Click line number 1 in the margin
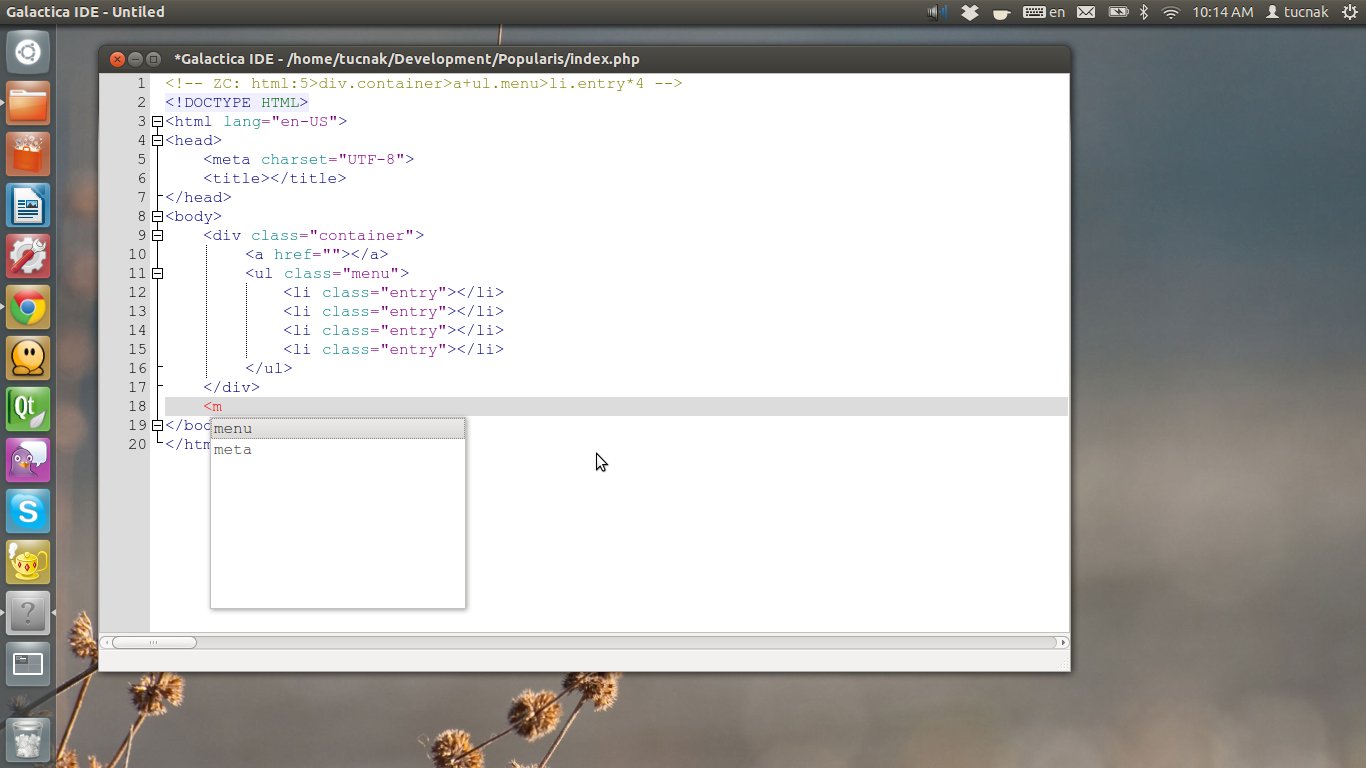Viewport: 1366px width, 768px height. click(x=142, y=84)
